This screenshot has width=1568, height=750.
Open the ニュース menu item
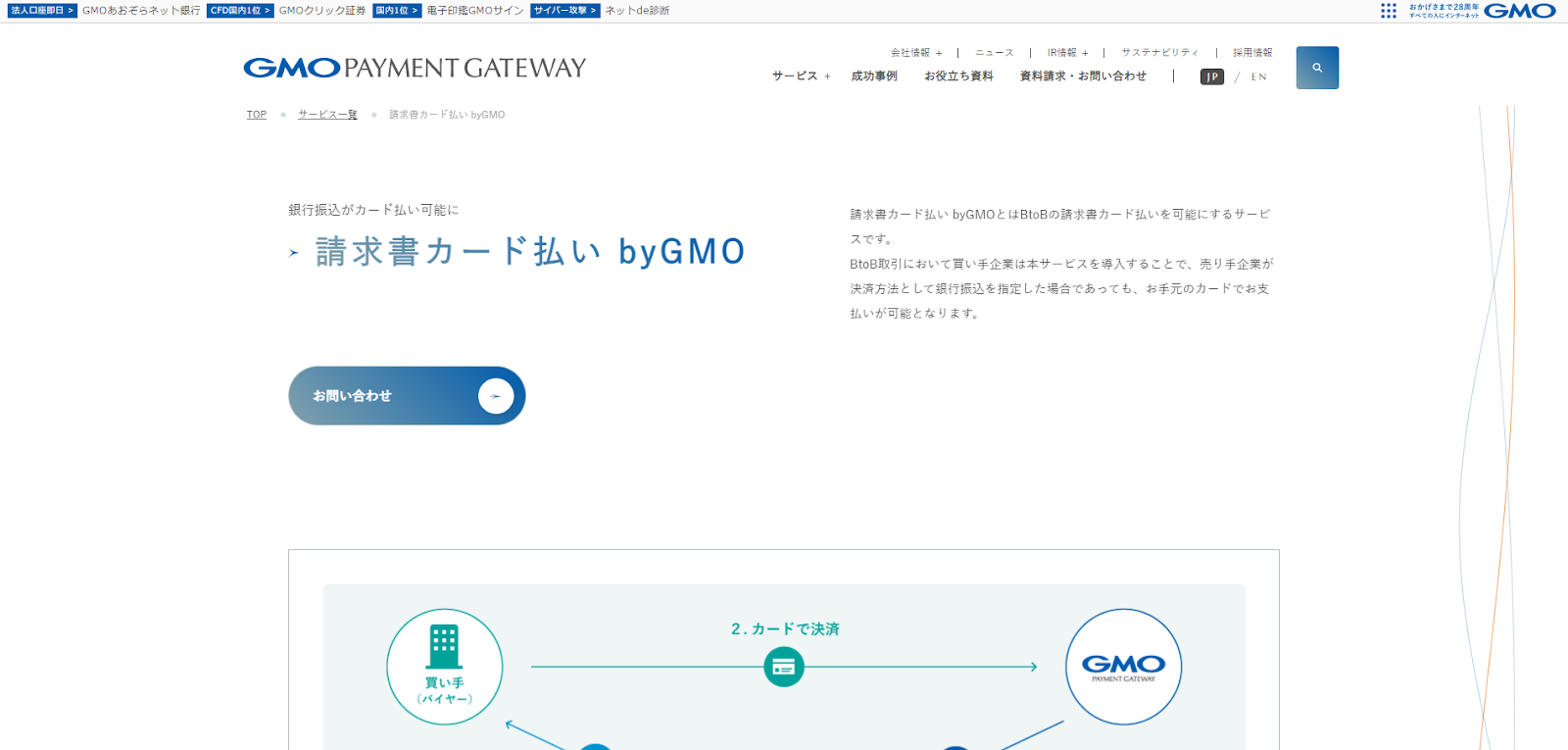pos(995,53)
